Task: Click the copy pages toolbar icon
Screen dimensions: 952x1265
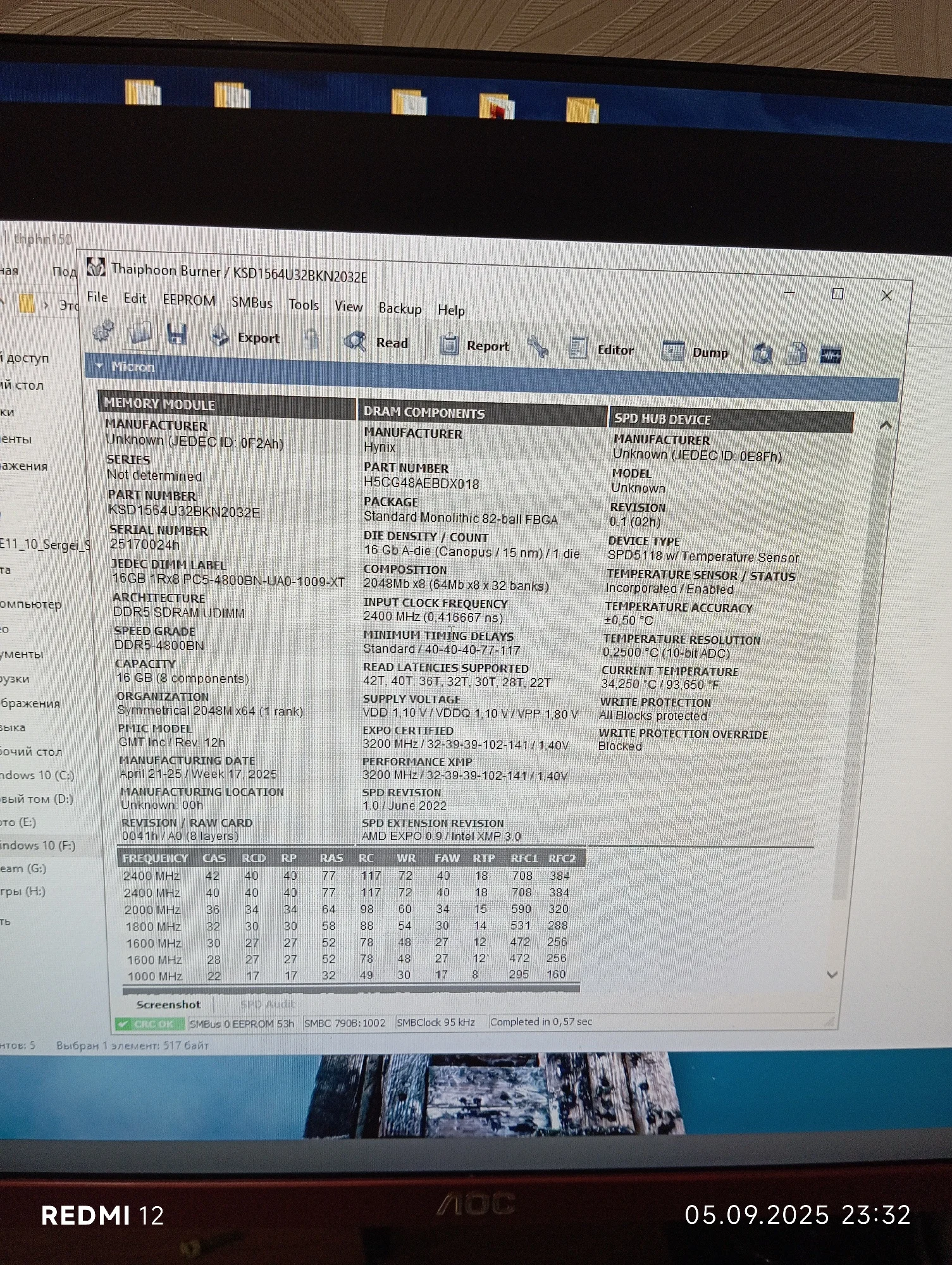Action: pos(796,354)
